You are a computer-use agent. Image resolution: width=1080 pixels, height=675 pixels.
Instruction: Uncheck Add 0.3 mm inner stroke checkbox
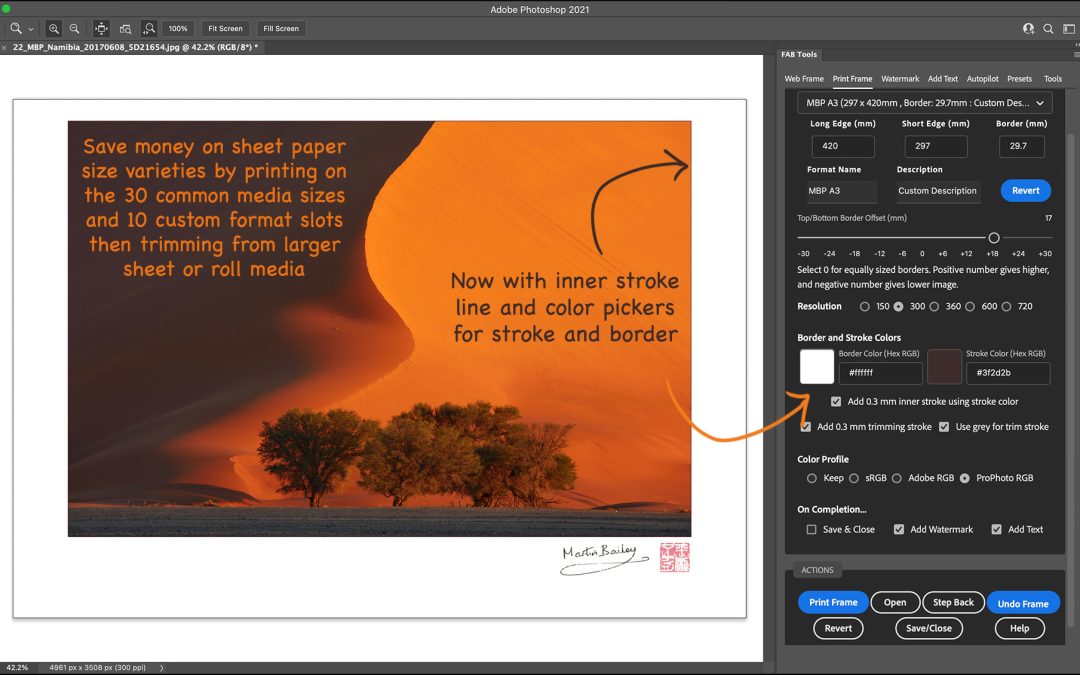836,402
